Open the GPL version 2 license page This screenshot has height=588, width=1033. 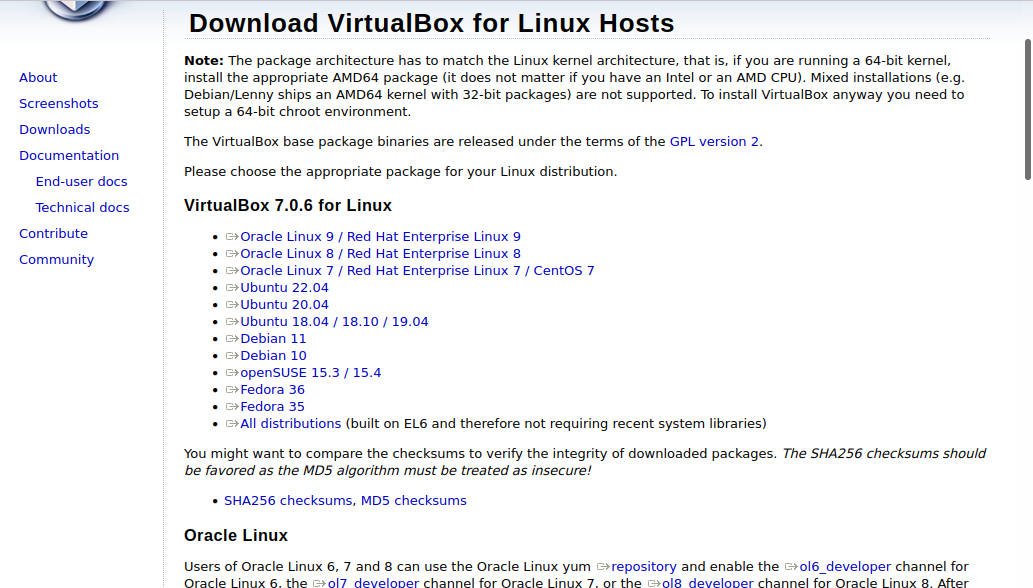pos(715,141)
